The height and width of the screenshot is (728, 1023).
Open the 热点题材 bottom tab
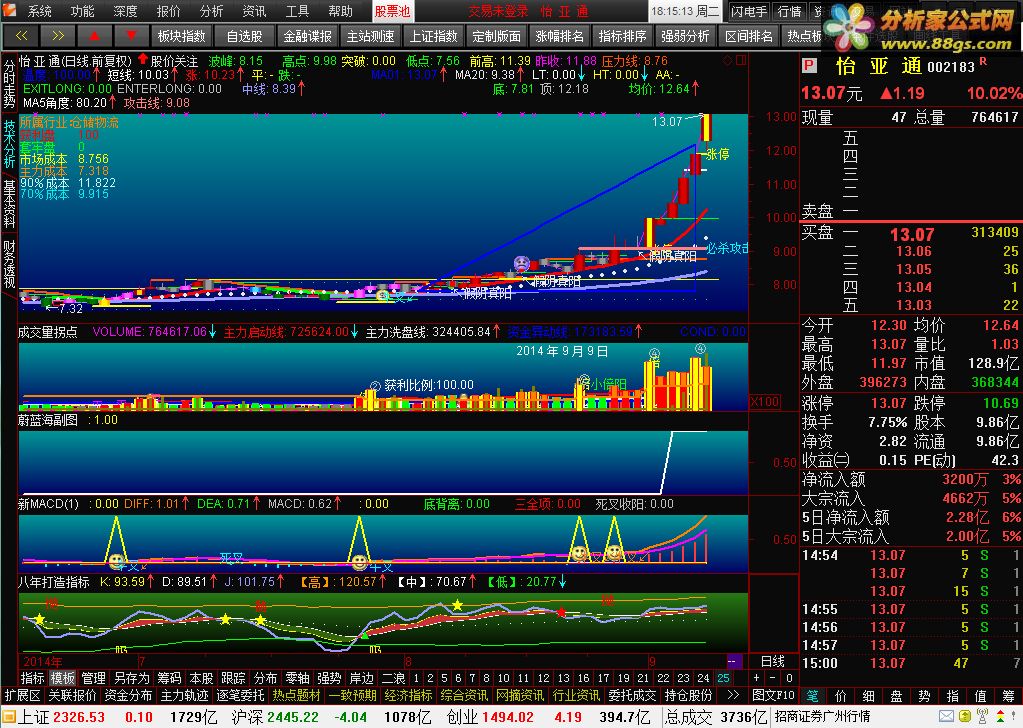click(297, 695)
